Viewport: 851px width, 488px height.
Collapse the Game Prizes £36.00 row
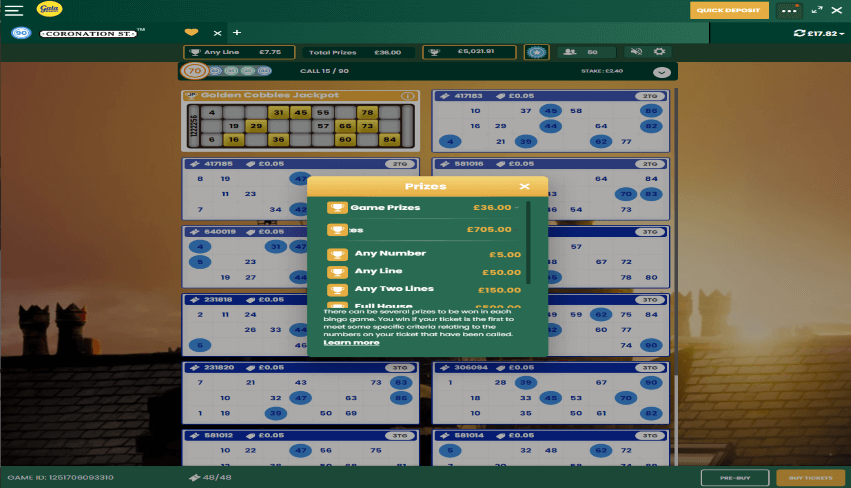[x=516, y=207]
